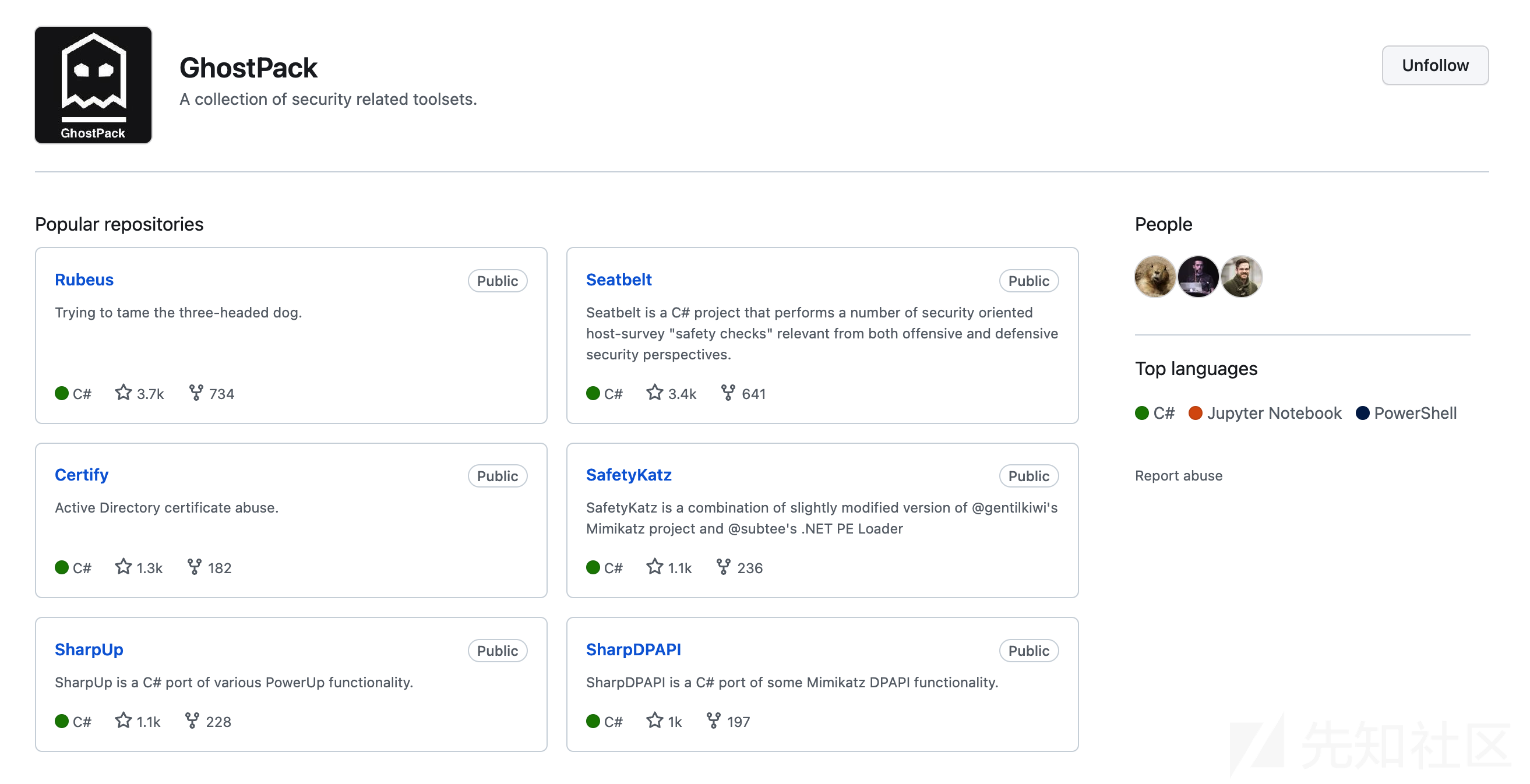Click the green C# dot in Top languages
This screenshot has width=1530, height=784.
1141,413
